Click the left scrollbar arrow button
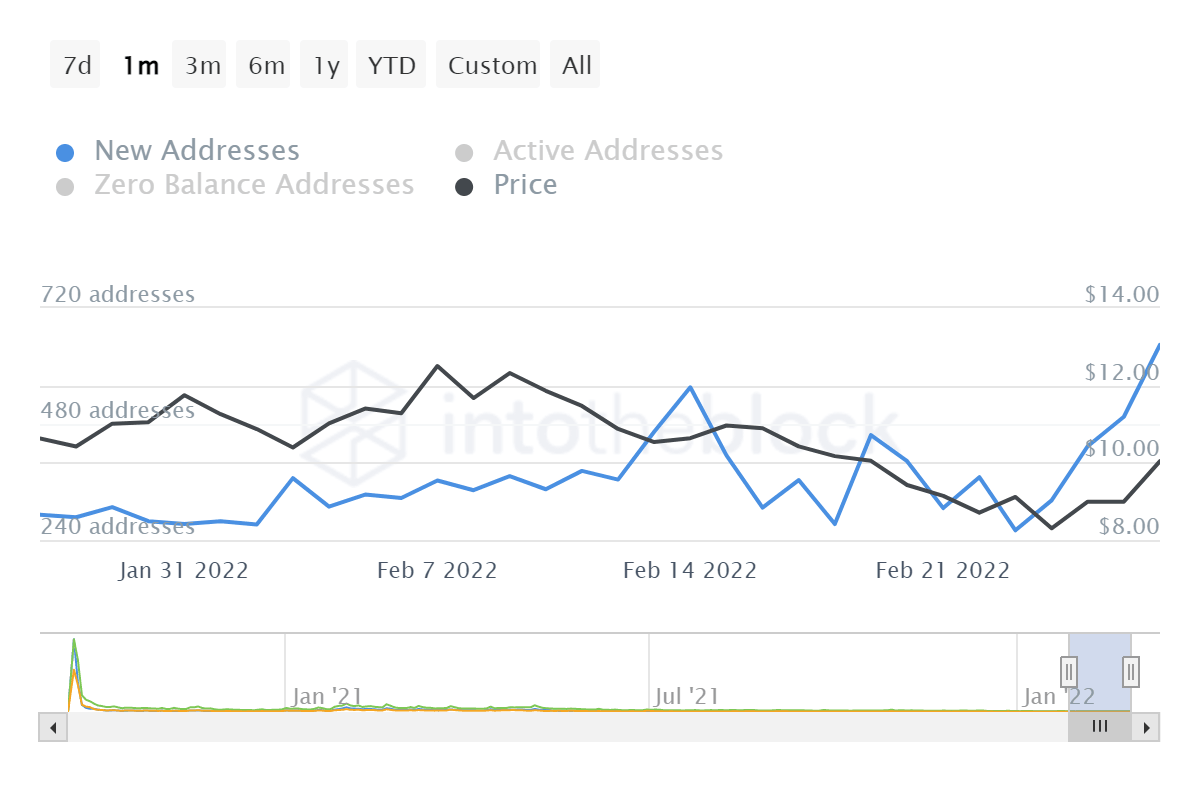Viewport: 1200px width, 800px height. [x=53, y=727]
